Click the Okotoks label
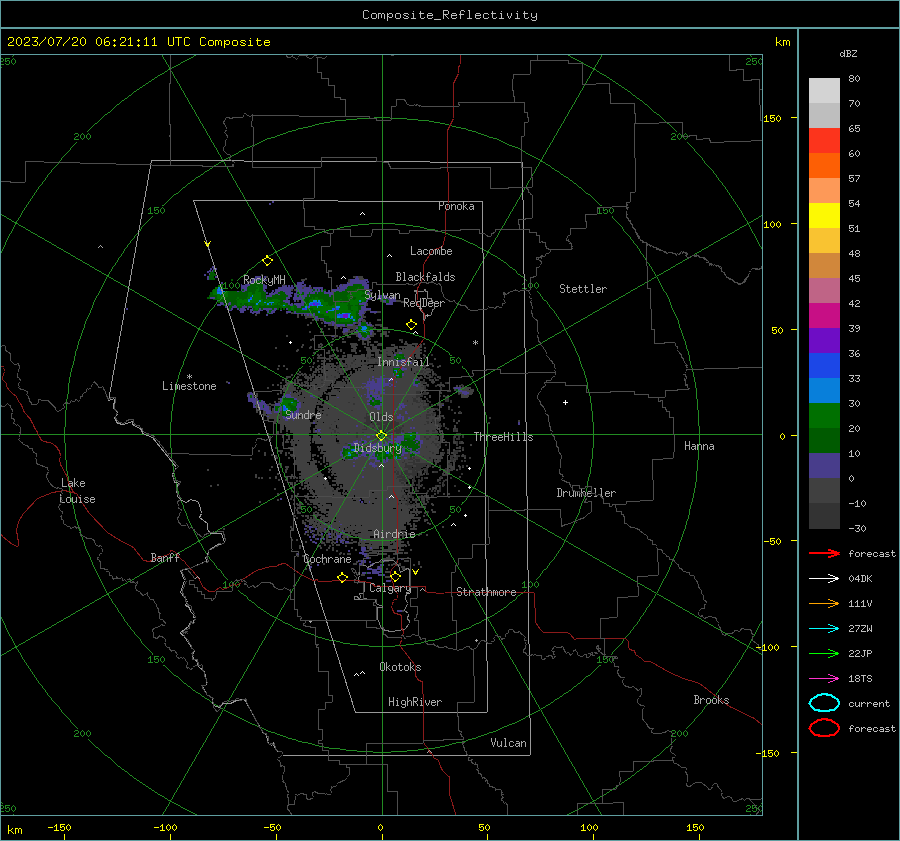 [400, 668]
